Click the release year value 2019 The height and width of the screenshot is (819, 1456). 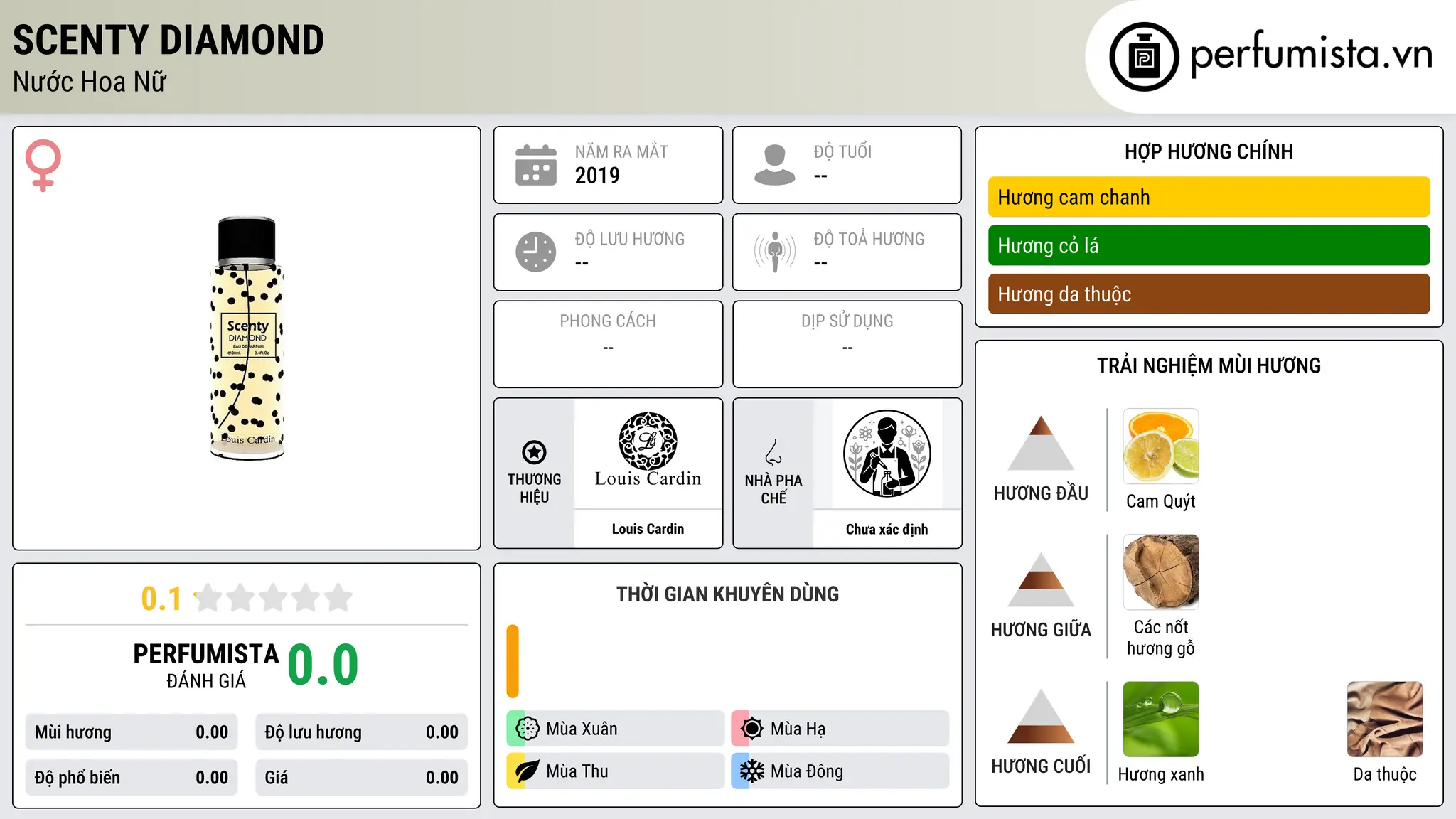coord(597,176)
